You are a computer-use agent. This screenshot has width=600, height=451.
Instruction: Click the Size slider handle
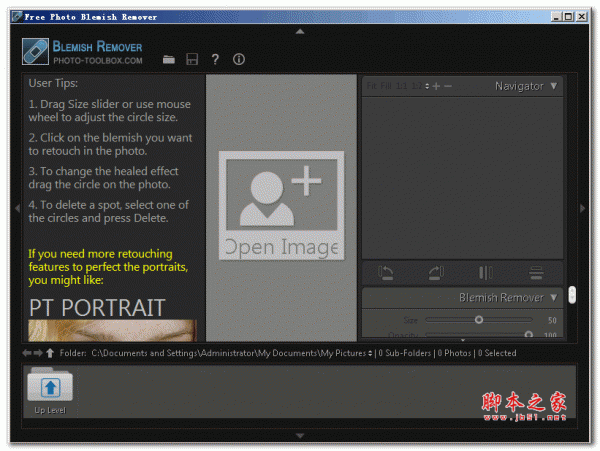click(479, 320)
